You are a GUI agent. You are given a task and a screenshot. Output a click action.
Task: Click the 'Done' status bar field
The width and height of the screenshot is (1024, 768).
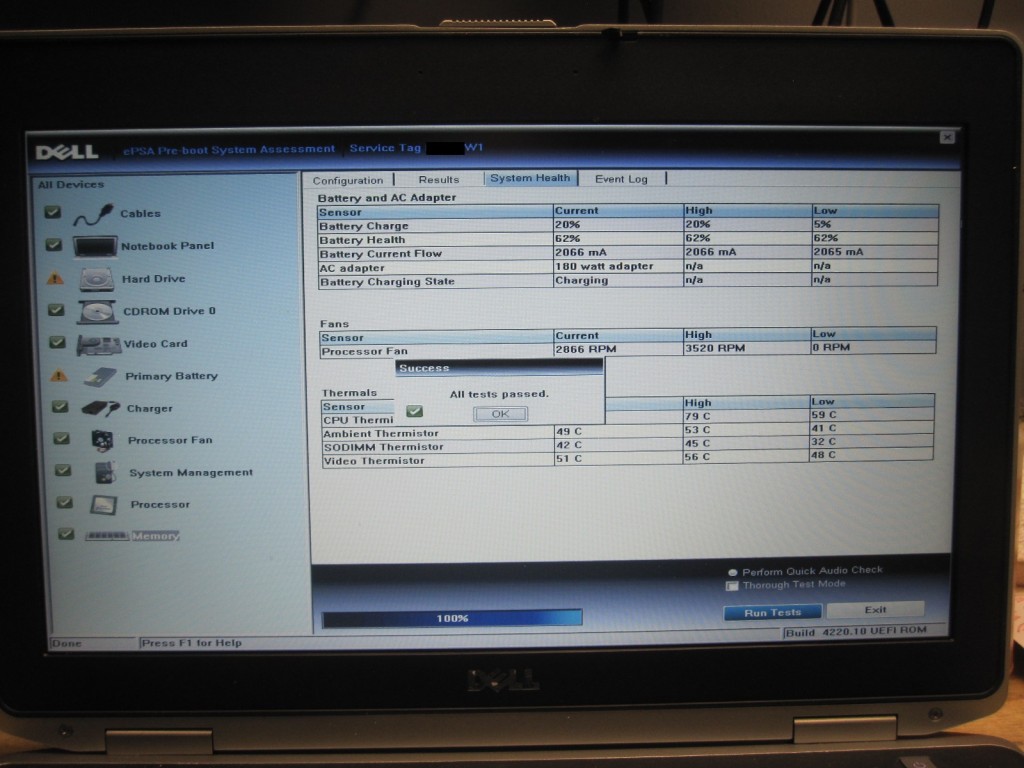(x=93, y=643)
